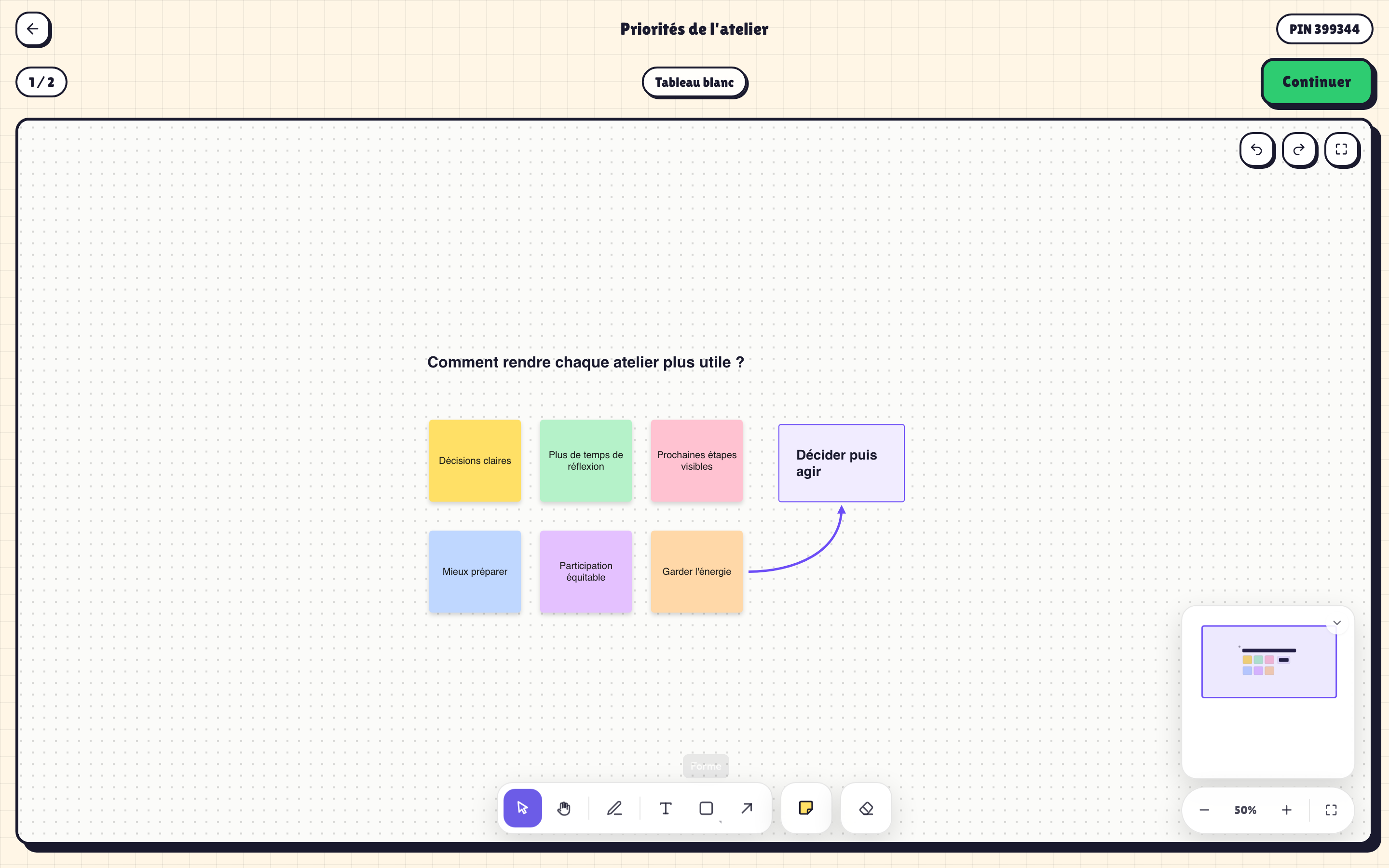The height and width of the screenshot is (868, 1389).
Task: Click the minimap viewport thumbnail
Action: tap(1268, 661)
